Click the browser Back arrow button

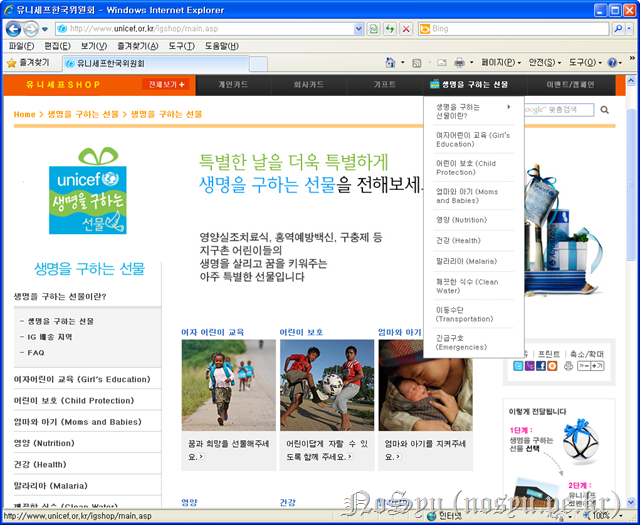pyautogui.click(x=13, y=29)
